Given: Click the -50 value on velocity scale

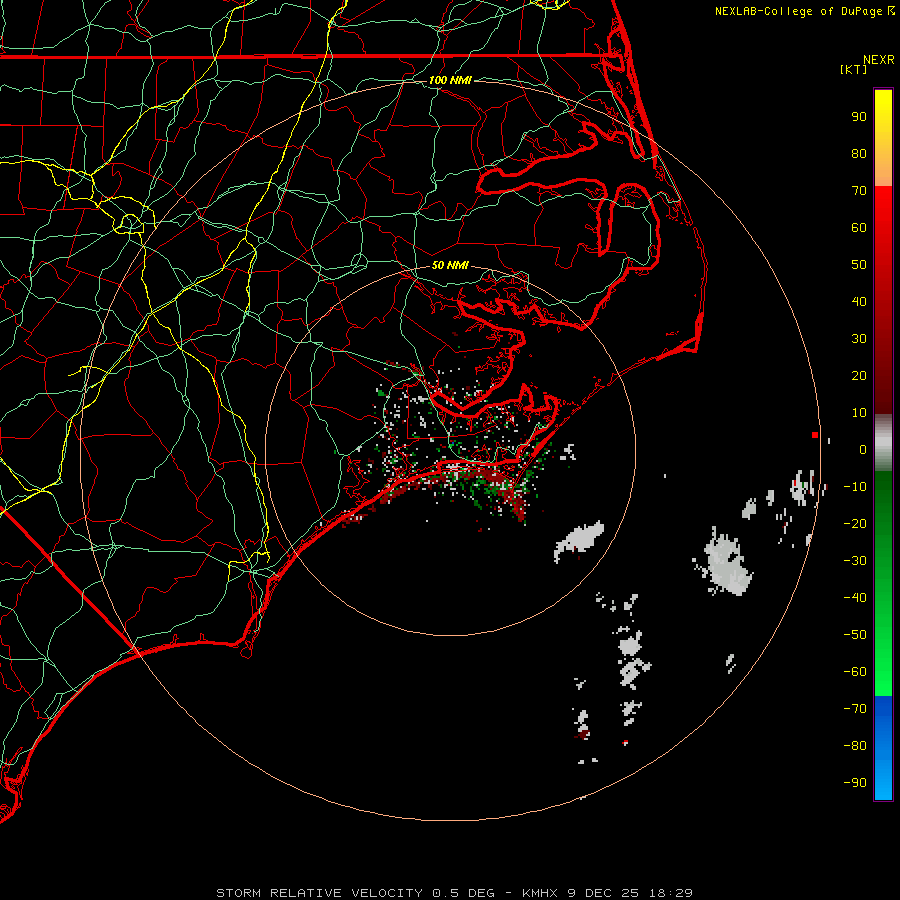Looking at the screenshot, I should click(855, 635).
